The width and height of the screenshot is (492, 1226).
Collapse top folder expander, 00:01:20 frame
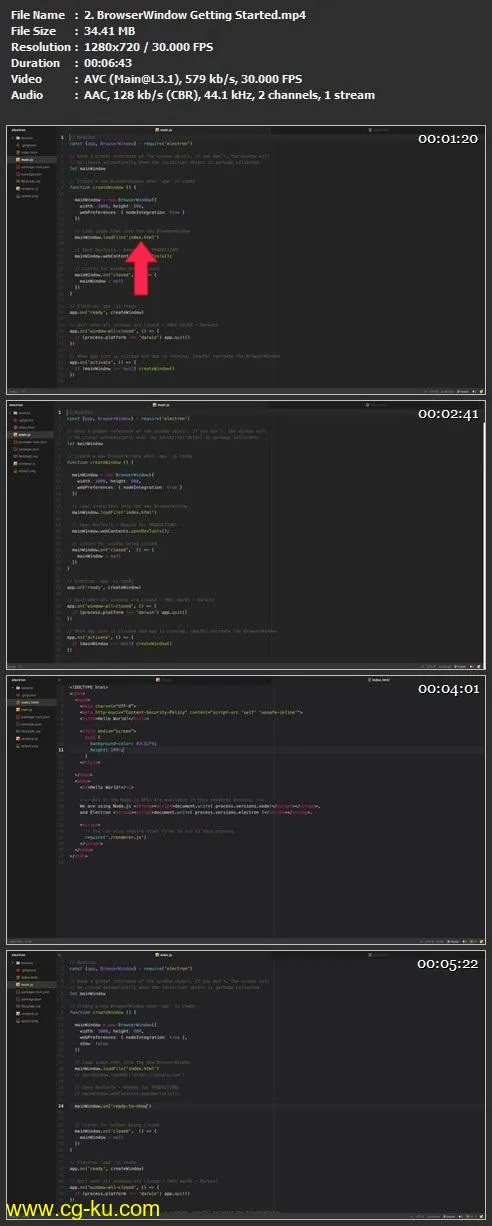click(14, 139)
